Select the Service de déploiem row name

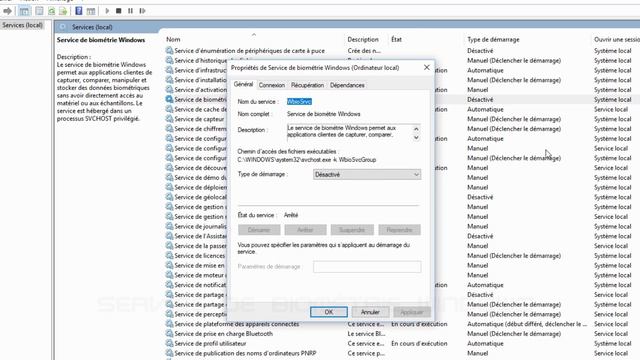tap(200, 187)
